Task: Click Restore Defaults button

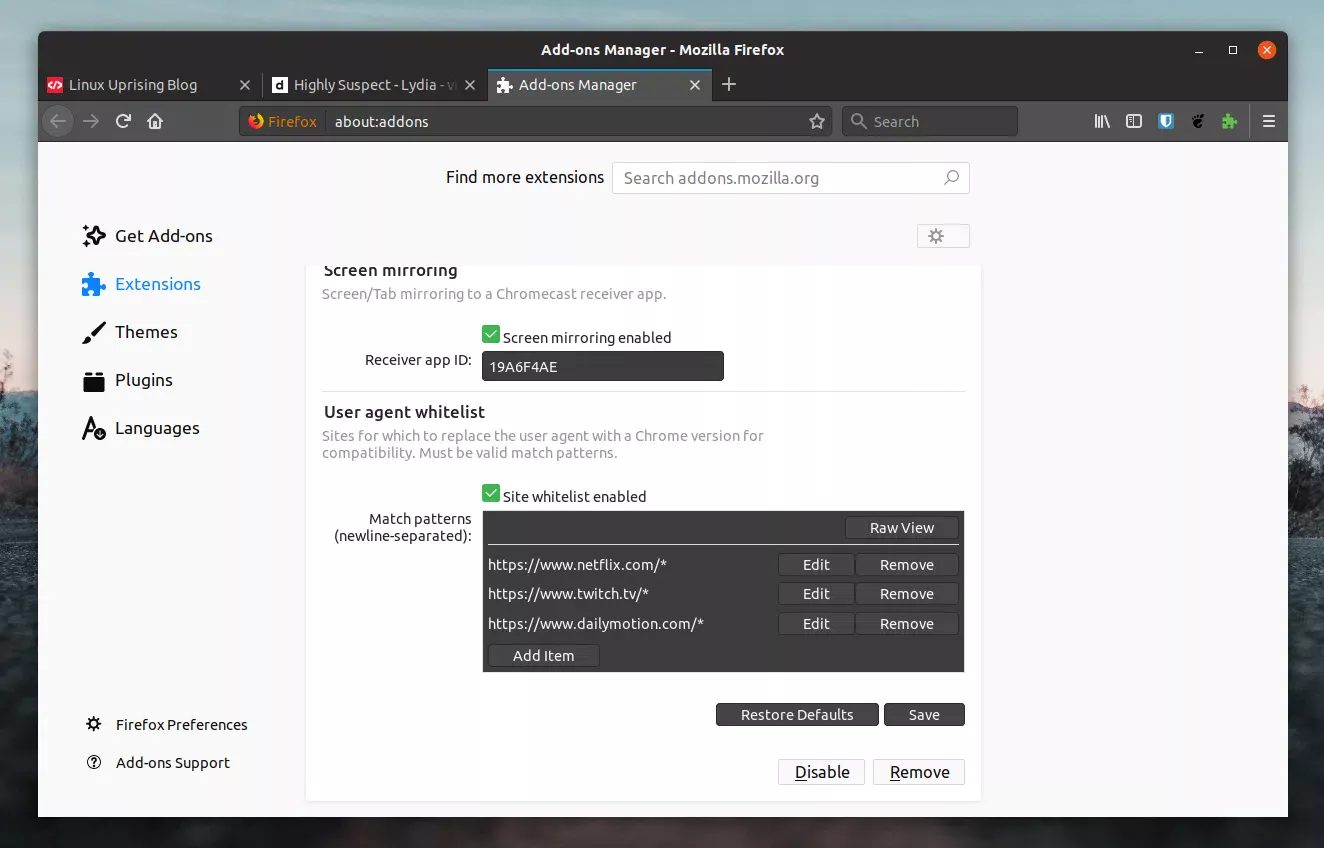Action: [797, 714]
